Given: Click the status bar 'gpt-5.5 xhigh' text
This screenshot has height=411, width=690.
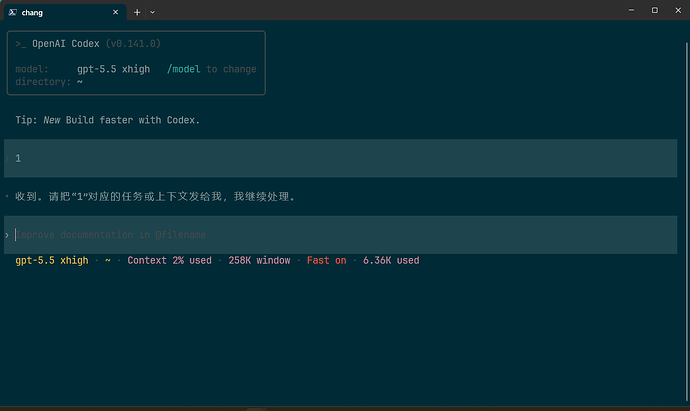Looking at the screenshot, I should (52, 261).
